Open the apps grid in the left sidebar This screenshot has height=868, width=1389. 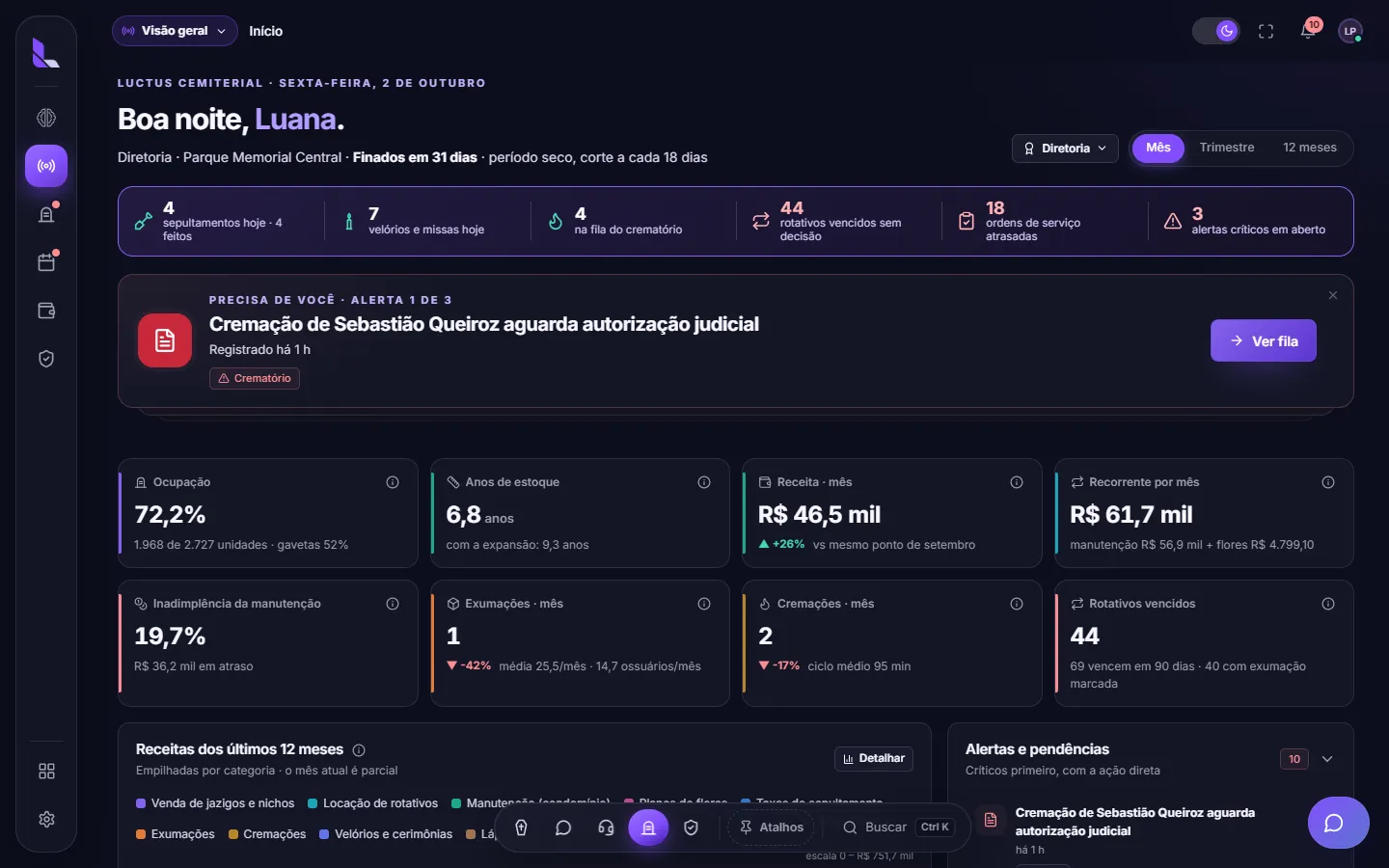46,772
